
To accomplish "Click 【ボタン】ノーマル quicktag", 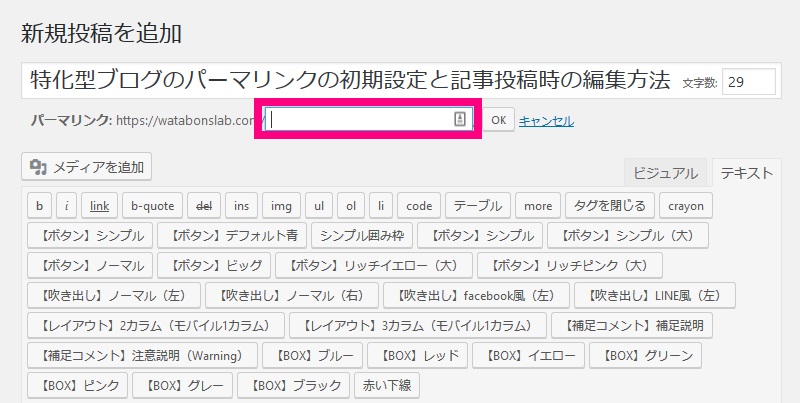I will point(90,265).
